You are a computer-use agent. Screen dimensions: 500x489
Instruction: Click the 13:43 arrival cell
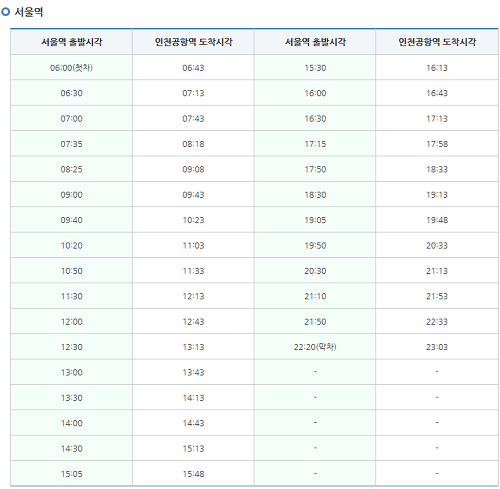[193, 372]
